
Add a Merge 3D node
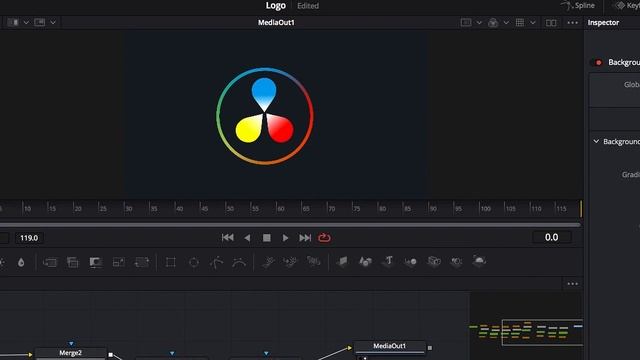tap(411, 261)
